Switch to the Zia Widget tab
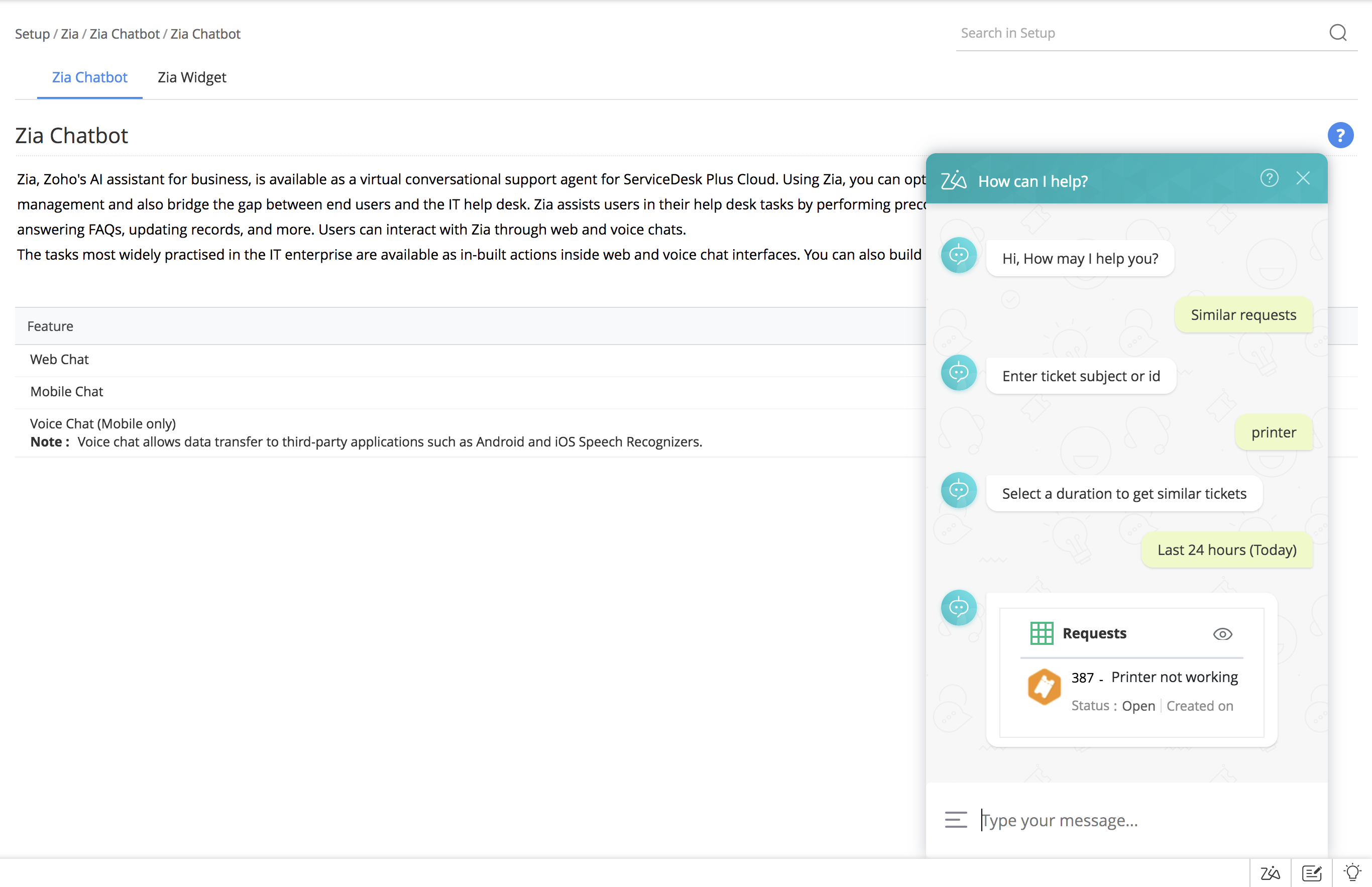 pos(192,77)
